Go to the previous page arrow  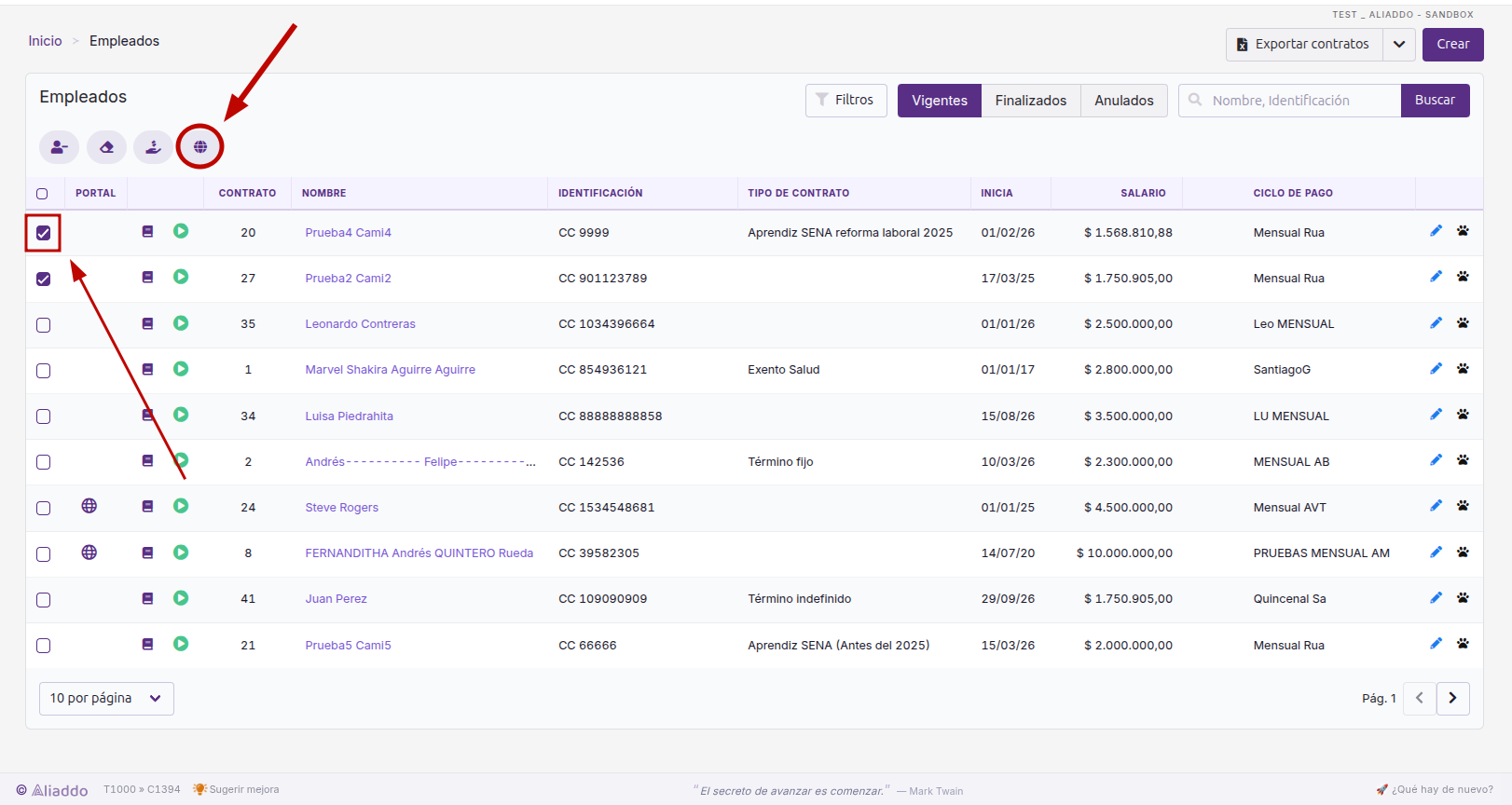(1420, 698)
